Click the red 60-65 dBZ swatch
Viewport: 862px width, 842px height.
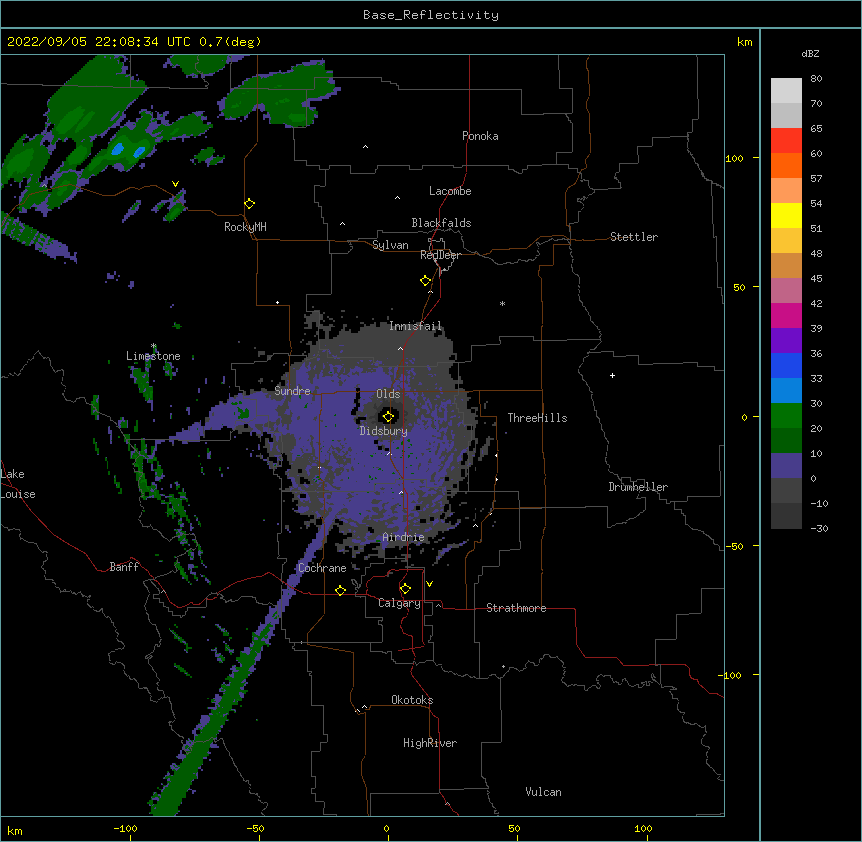pos(786,141)
